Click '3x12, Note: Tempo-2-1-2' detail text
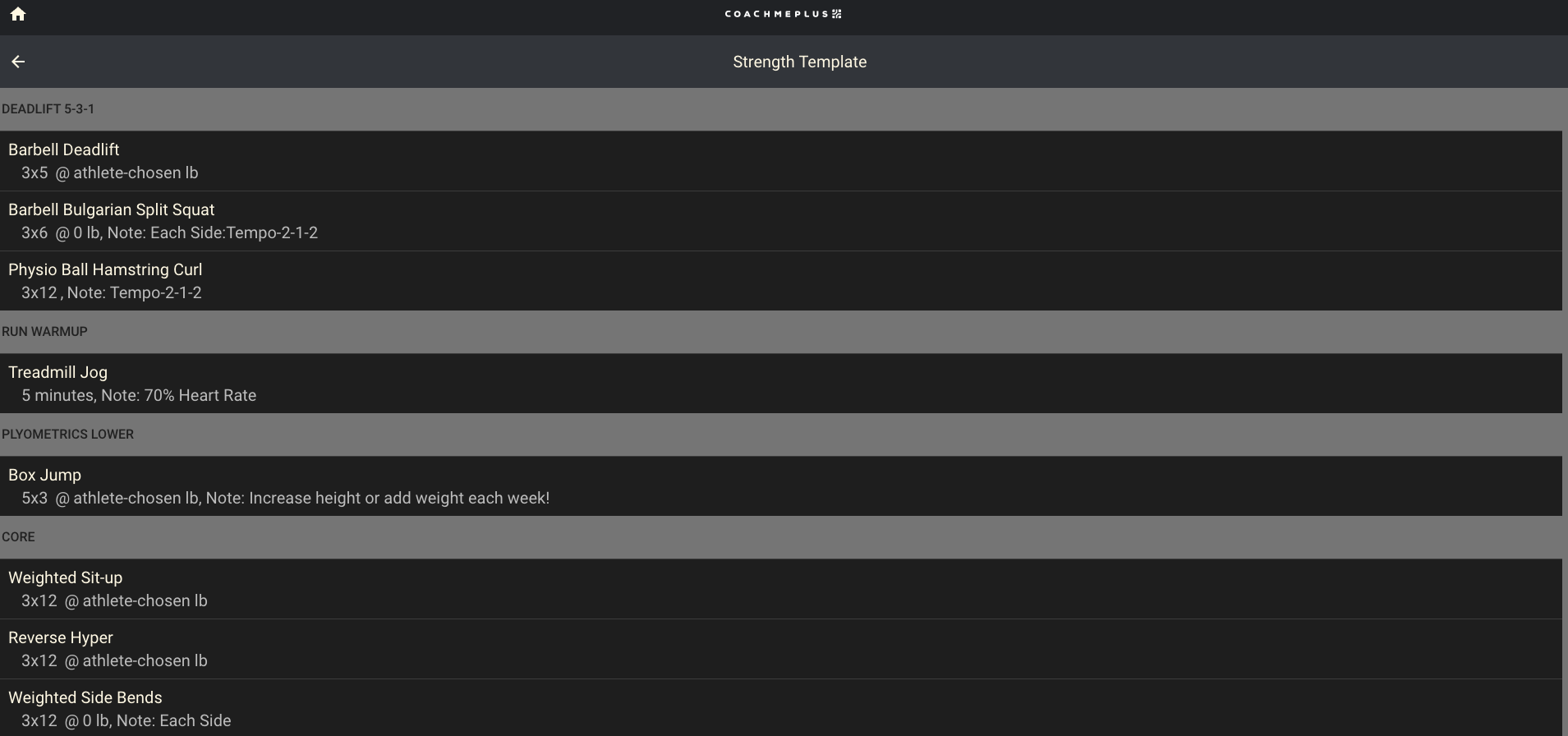This screenshot has height=736, width=1568. click(x=112, y=293)
